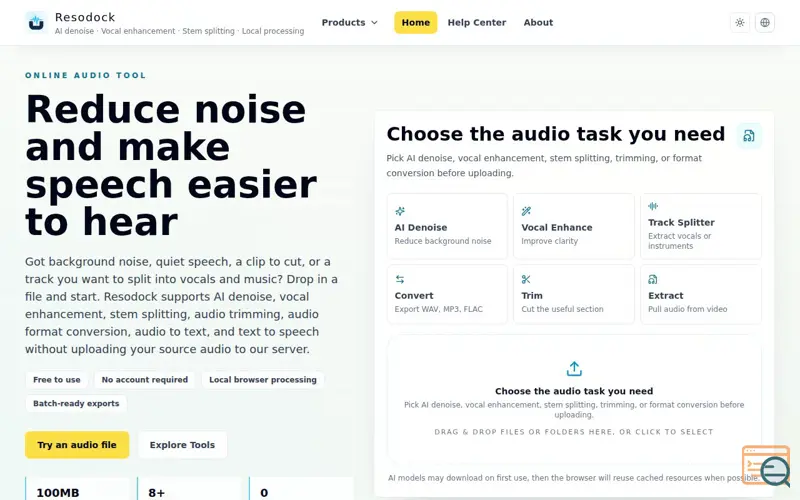Click the Convert arrows icon
Image resolution: width=800 pixels, height=500 pixels.
pos(400,279)
